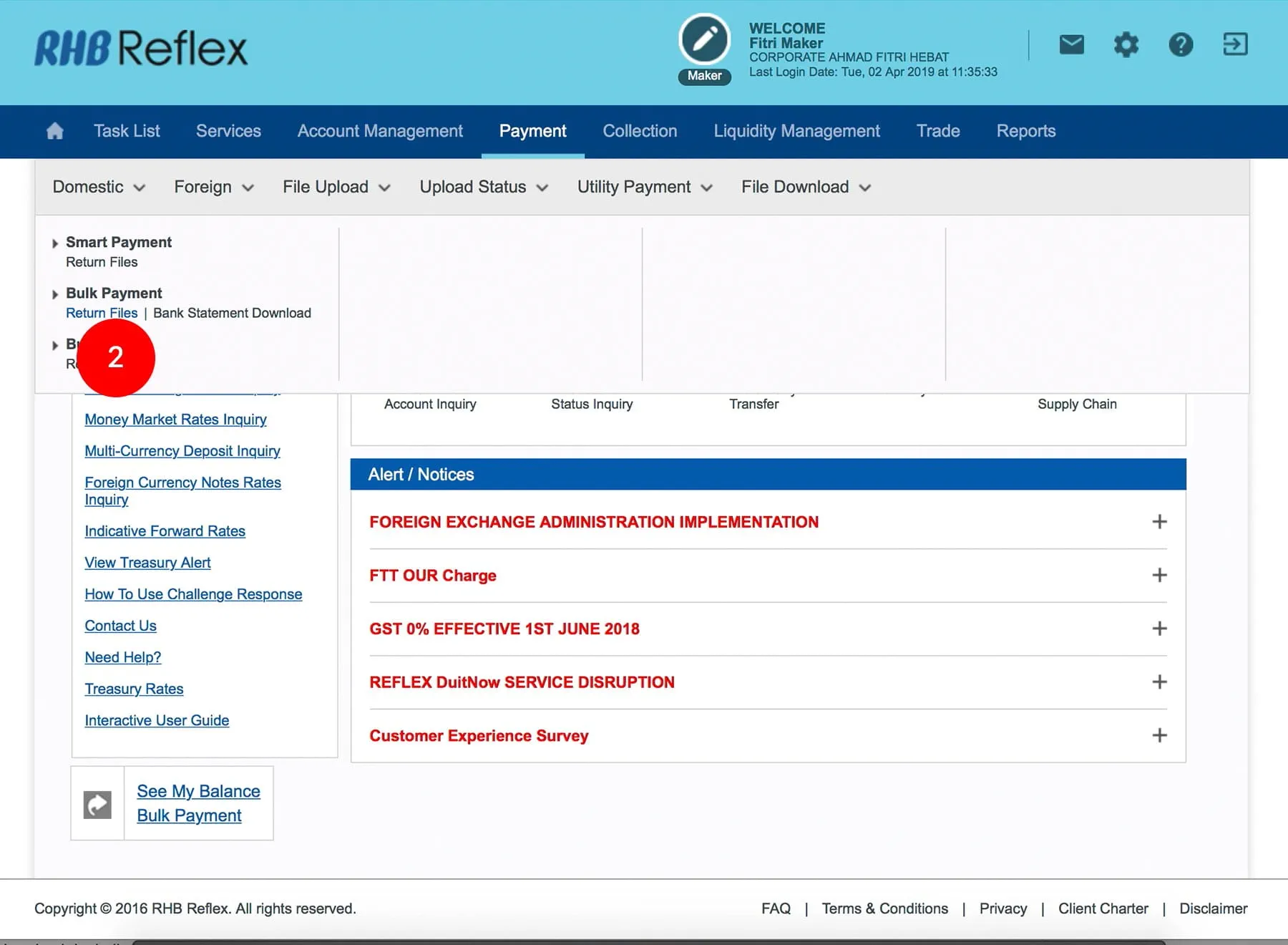This screenshot has width=1288, height=945.
Task: Open the Utility Payment dropdown
Action: click(x=645, y=188)
